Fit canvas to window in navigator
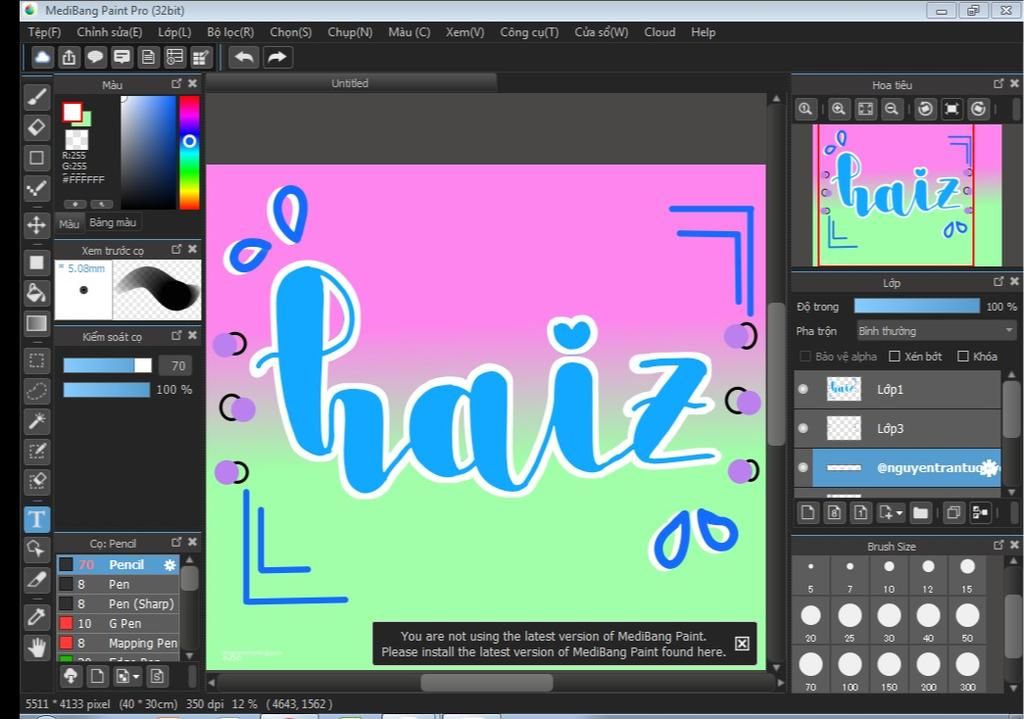This screenshot has width=1024, height=719. (865, 109)
